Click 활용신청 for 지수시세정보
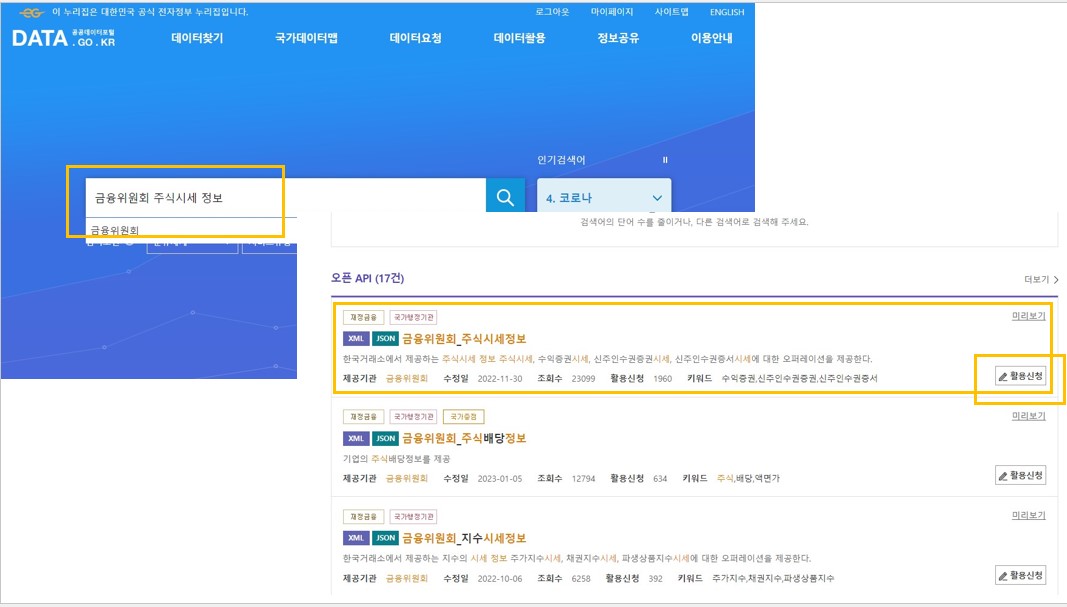Image resolution: width=1067 pixels, height=607 pixels. click(x=1020, y=575)
